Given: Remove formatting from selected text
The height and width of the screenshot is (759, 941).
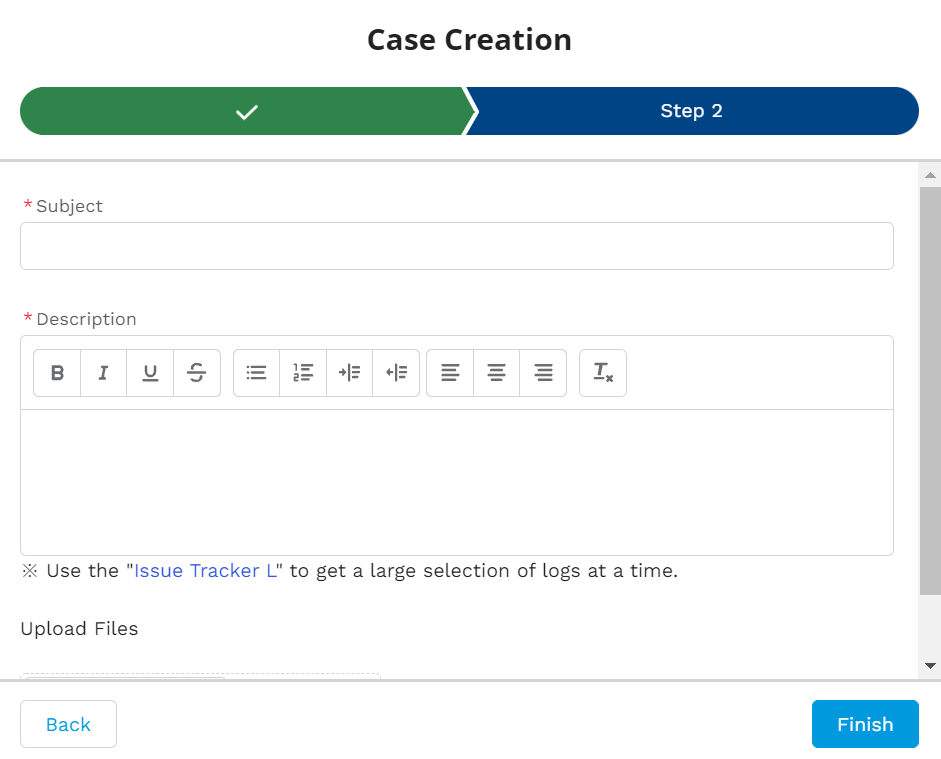Looking at the screenshot, I should [x=603, y=373].
